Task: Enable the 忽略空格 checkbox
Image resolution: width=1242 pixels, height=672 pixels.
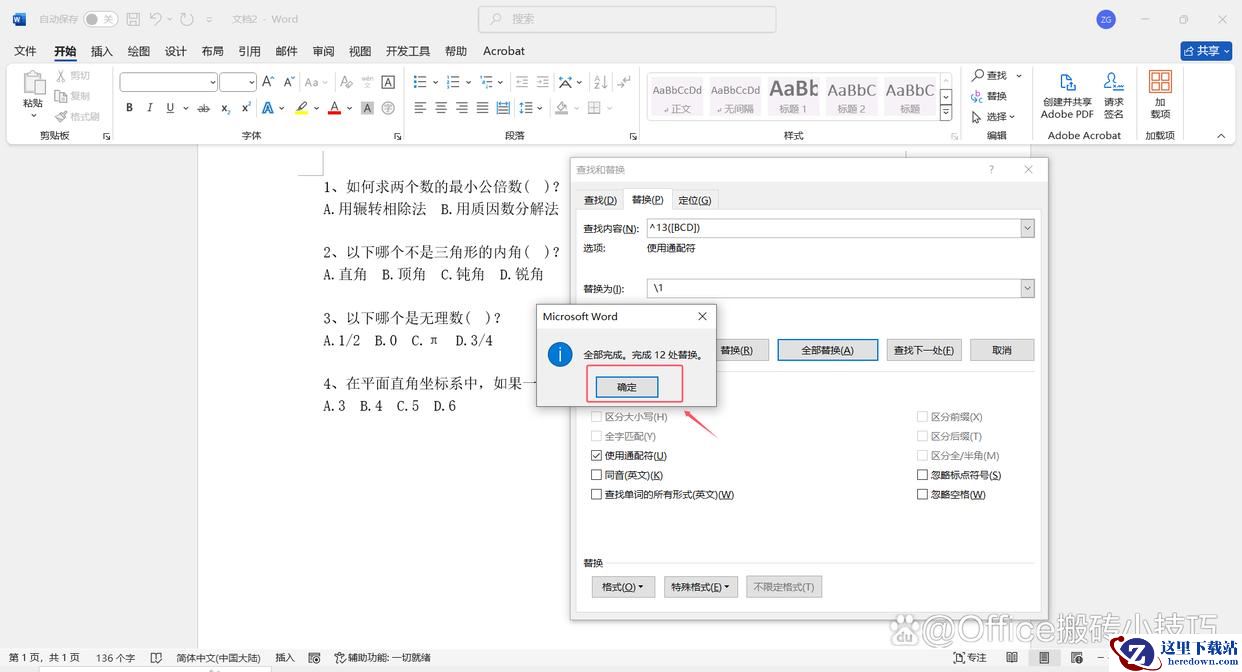Action: [x=923, y=495]
